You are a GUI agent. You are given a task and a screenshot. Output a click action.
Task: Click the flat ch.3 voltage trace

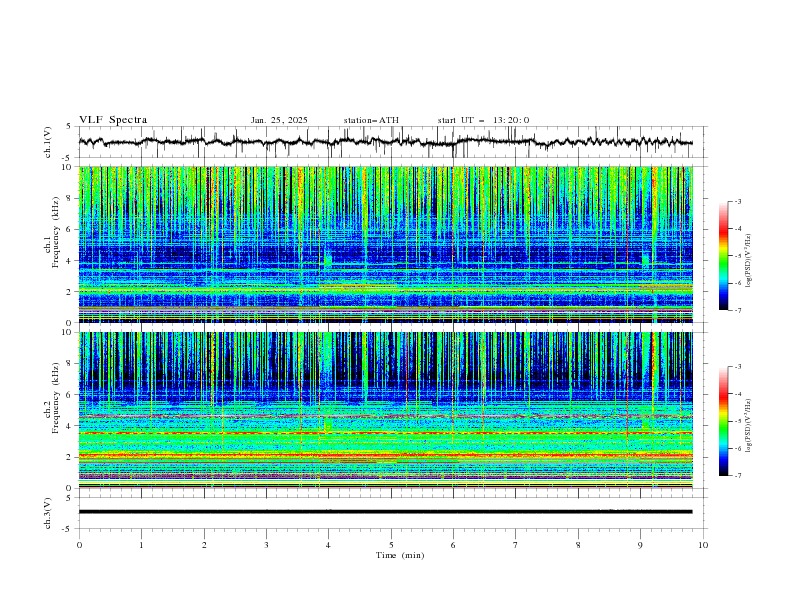(x=385, y=512)
